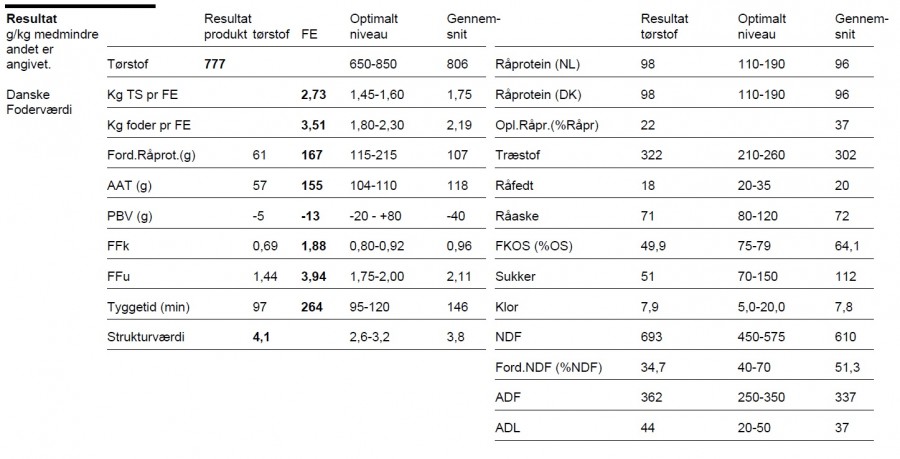The height and width of the screenshot is (459, 900).
Task: Click the Råprotein (DK) row label
Action: (x=543, y=95)
